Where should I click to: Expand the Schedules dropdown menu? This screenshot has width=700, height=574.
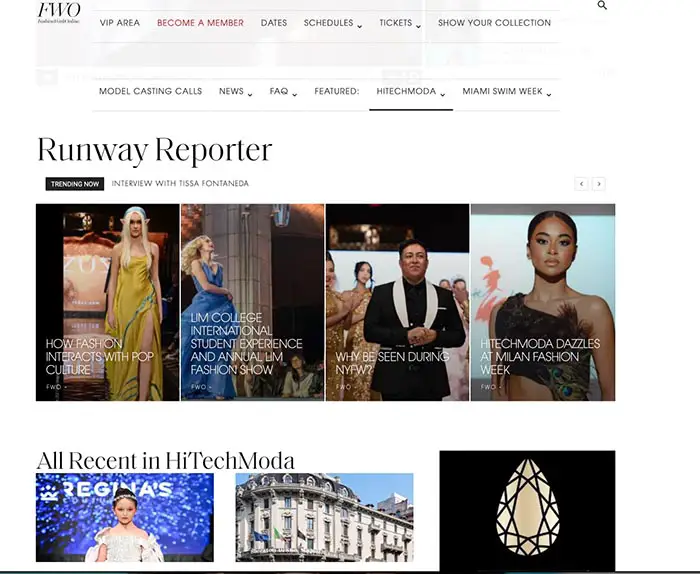(333, 23)
